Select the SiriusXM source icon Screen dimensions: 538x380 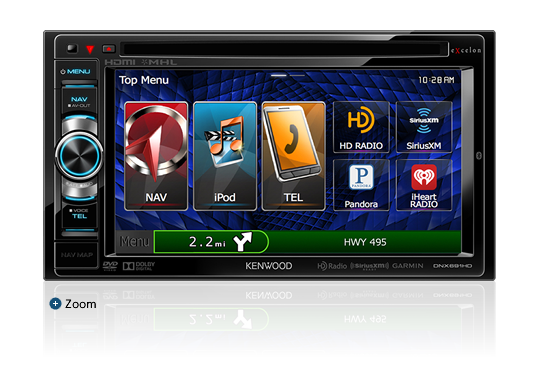(424, 127)
